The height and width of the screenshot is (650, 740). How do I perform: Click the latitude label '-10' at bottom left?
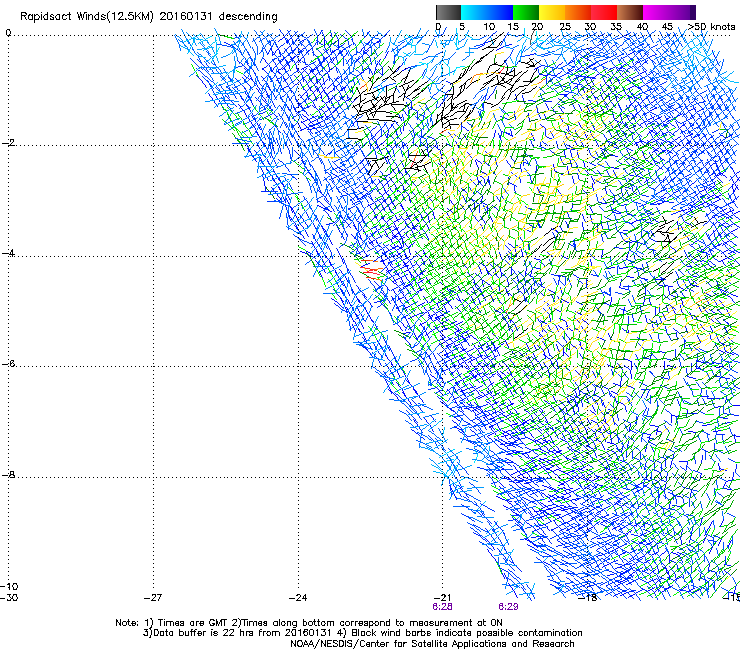(9, 586)
